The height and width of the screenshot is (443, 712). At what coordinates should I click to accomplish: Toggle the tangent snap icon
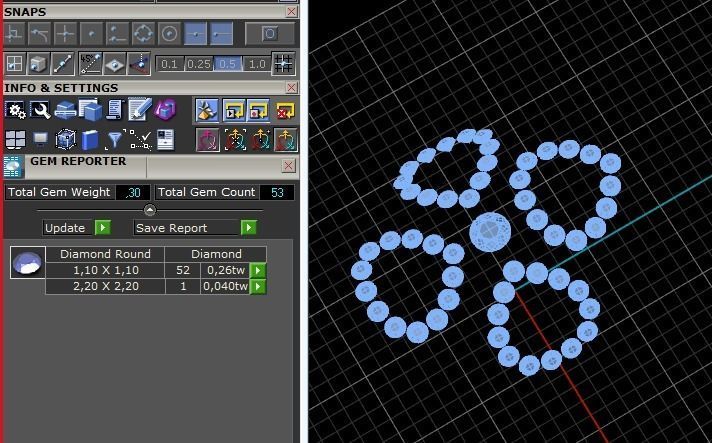(x=40, y=34)
